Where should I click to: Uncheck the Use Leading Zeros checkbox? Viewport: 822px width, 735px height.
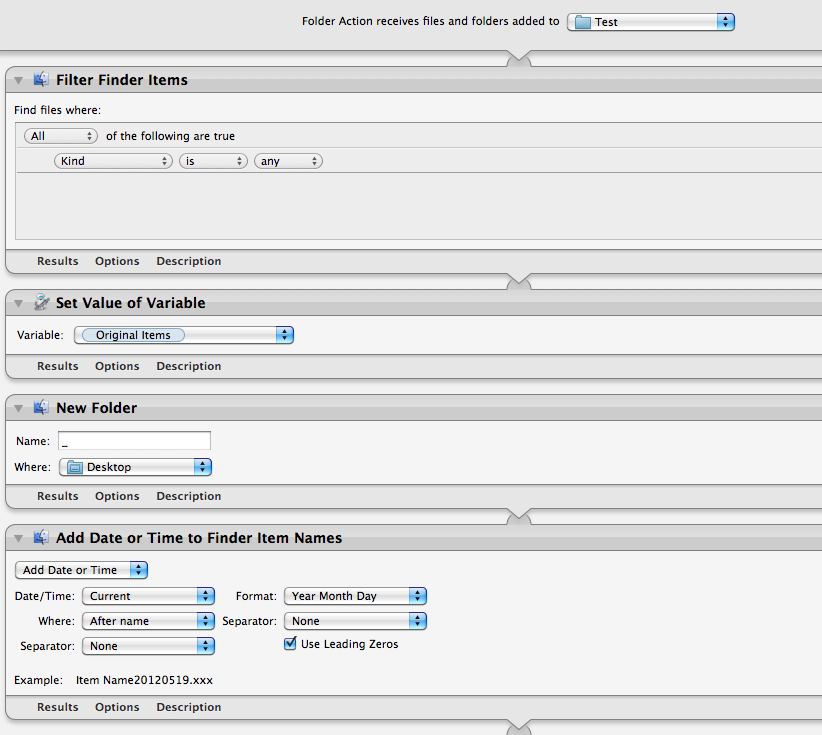pyautogui.click(x=290, y=643)
